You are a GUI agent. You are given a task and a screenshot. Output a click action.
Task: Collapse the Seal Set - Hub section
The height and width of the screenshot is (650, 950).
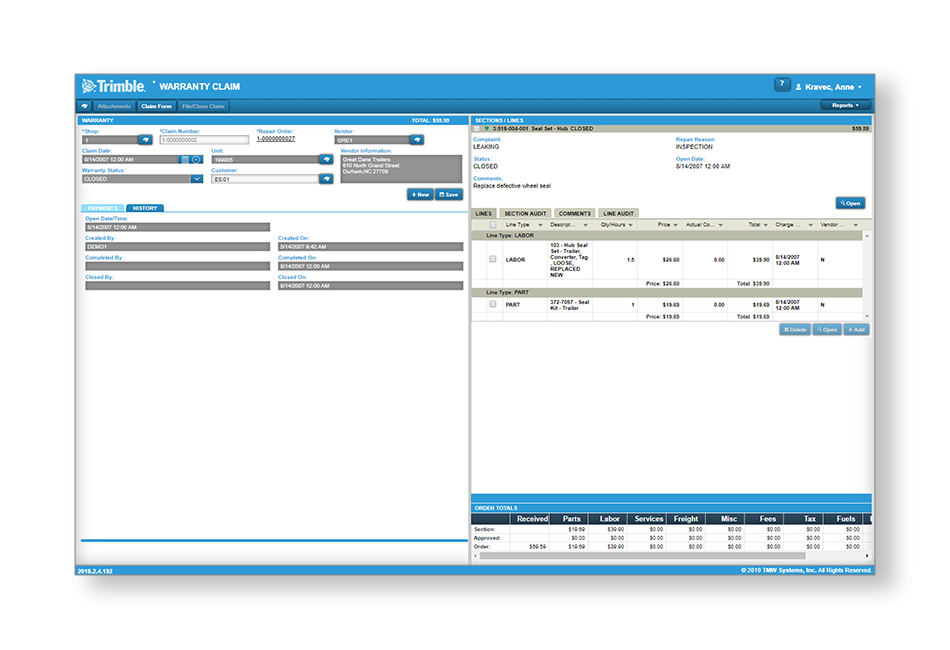click(x=487, y=129)
